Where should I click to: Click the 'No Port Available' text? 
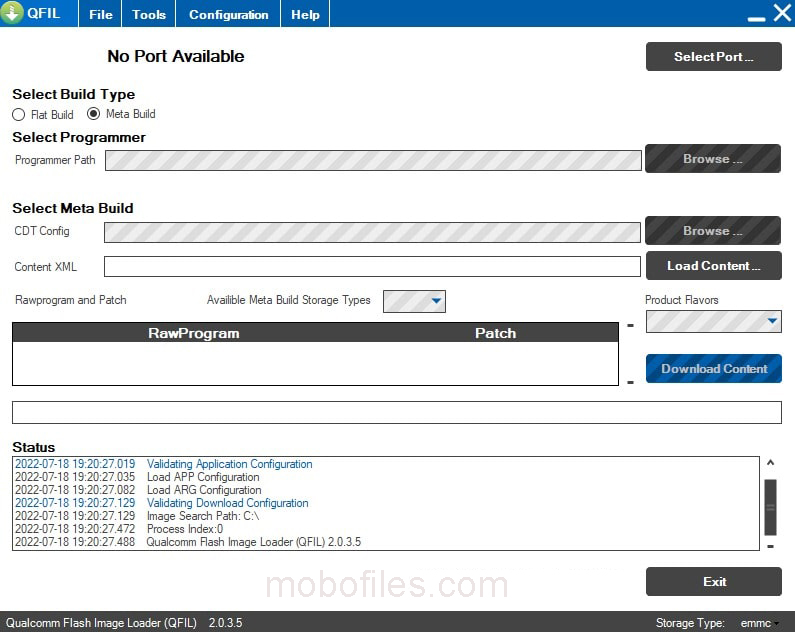tap(175, 56)
